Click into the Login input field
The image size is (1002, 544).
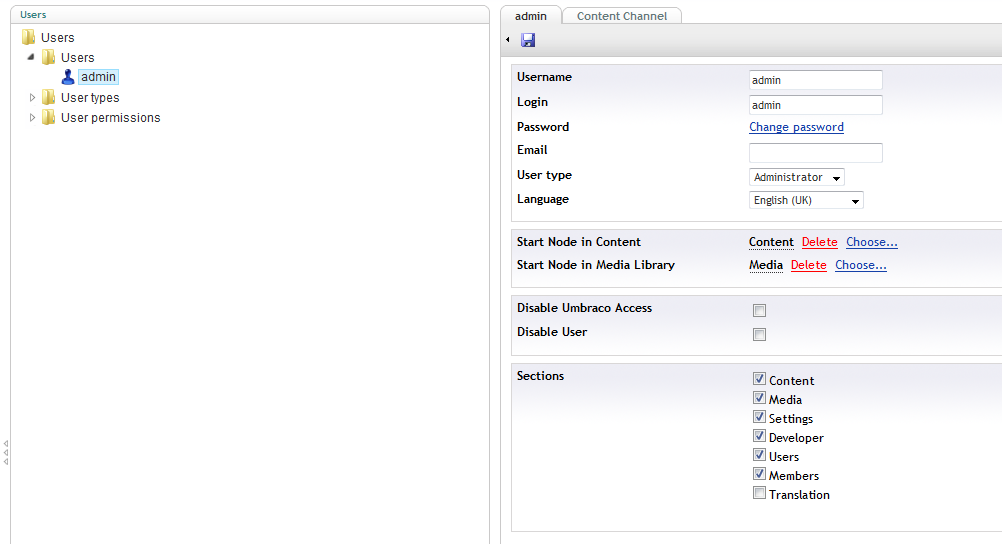815,105
